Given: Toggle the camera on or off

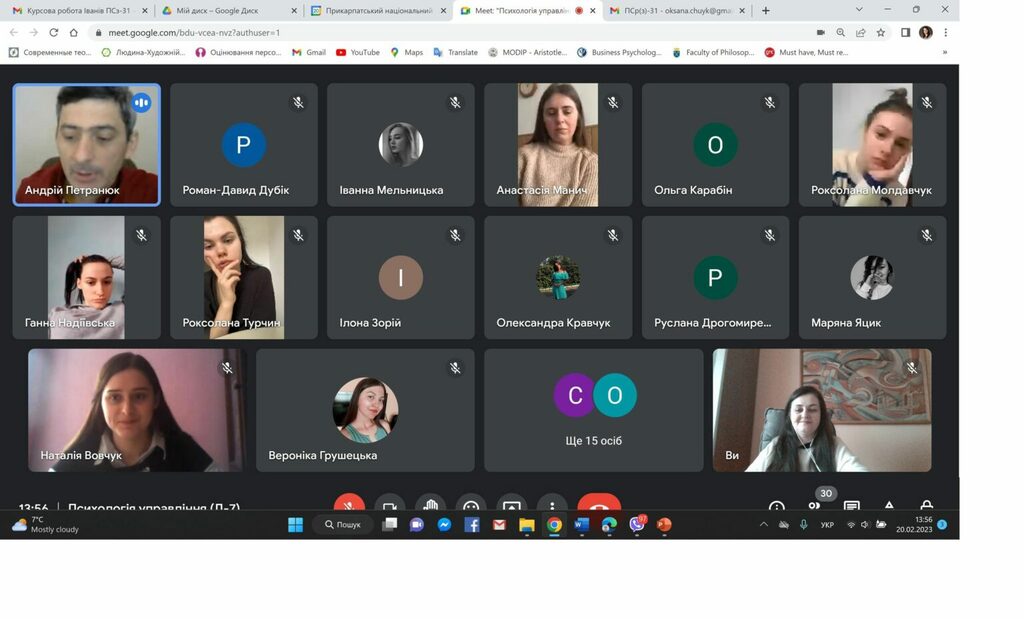Looking at the screenshot, I should (389, 505).
